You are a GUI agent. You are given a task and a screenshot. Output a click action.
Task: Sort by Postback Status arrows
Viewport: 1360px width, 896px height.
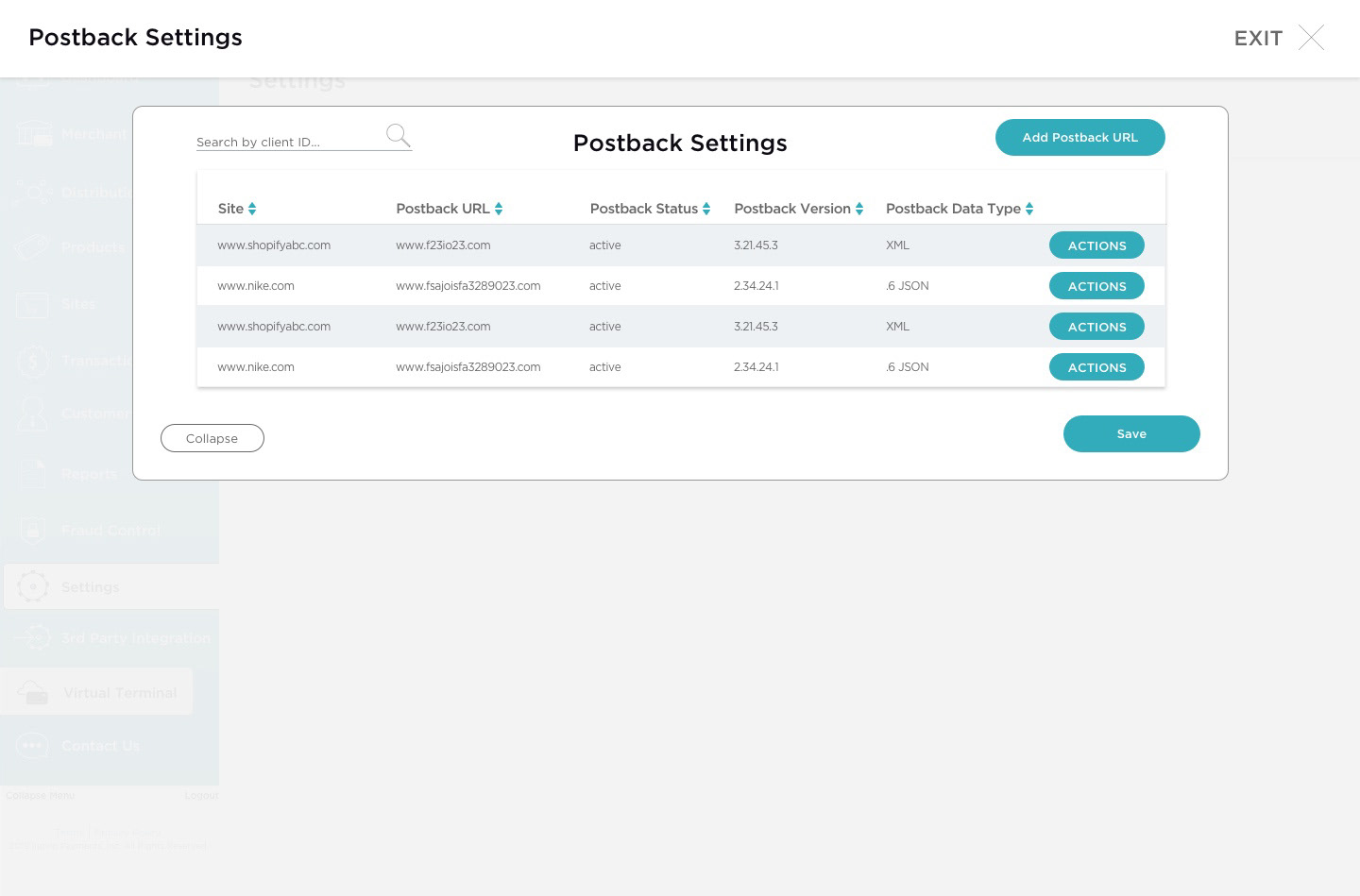(706, 209)
